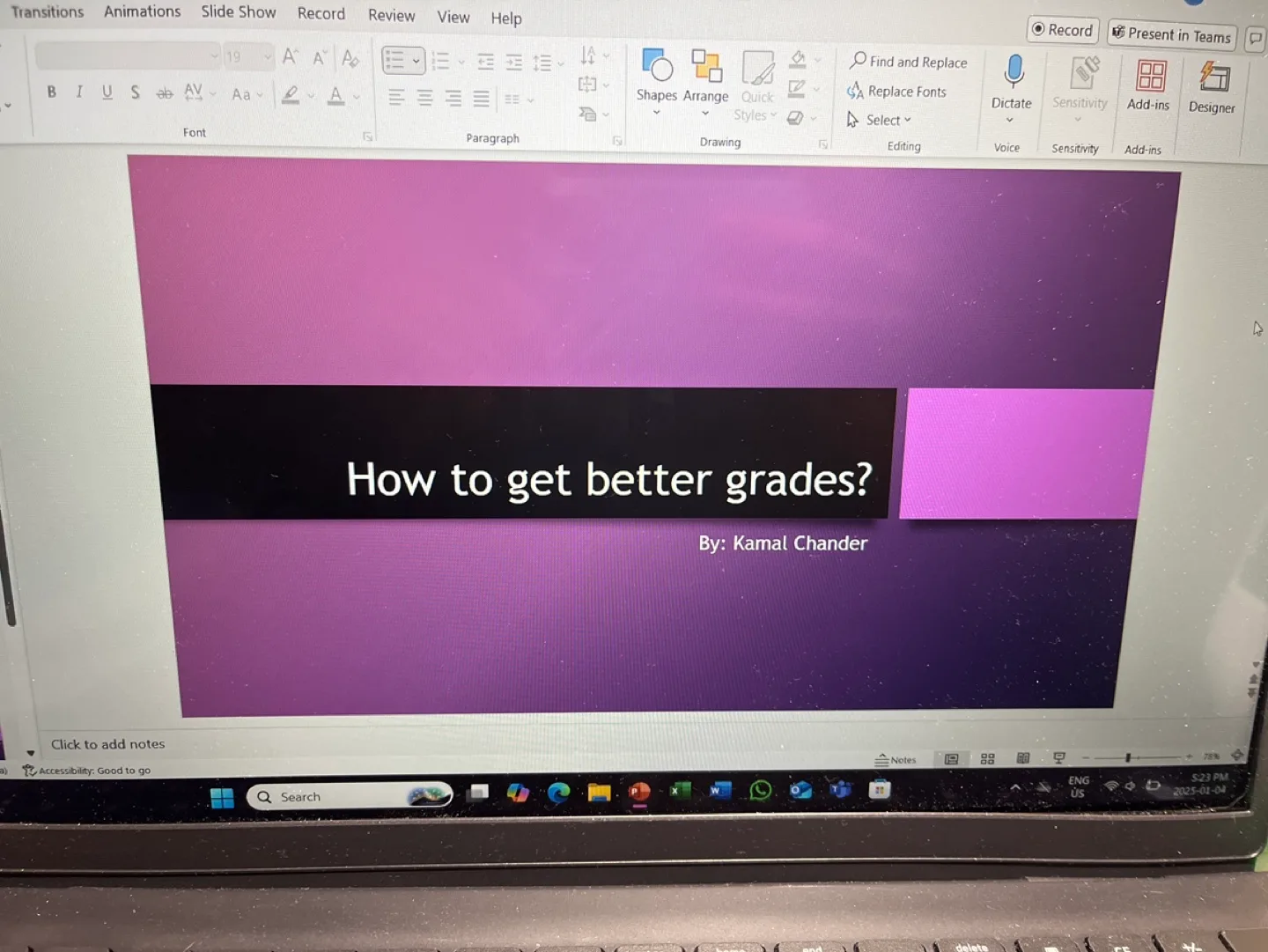This screenshot has width=1268, height=952.
Task: Open Align Text dropdown
Action: [593, 85]
